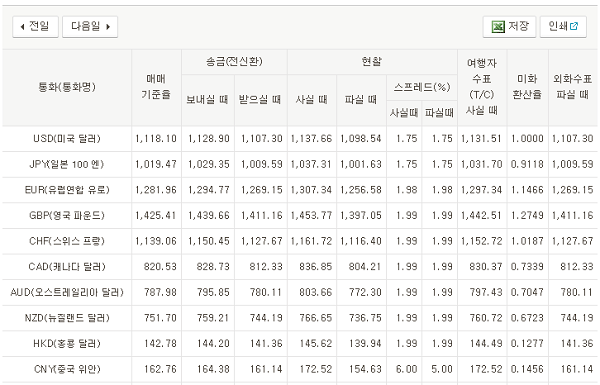Click USD traveler's check rate 1,131.51
The width and height of the screenshot is (600, 385).
(481, 139)
